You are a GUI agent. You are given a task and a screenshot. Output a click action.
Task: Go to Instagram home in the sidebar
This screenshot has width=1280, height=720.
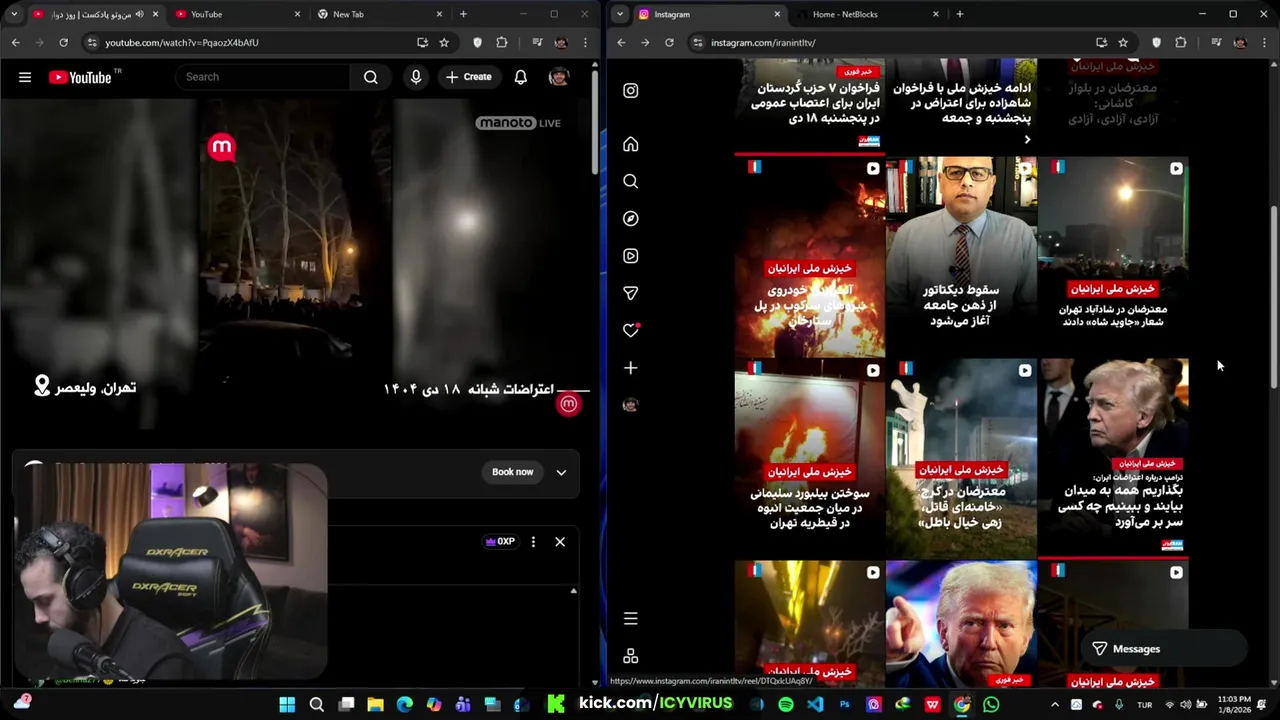[631, 144]
